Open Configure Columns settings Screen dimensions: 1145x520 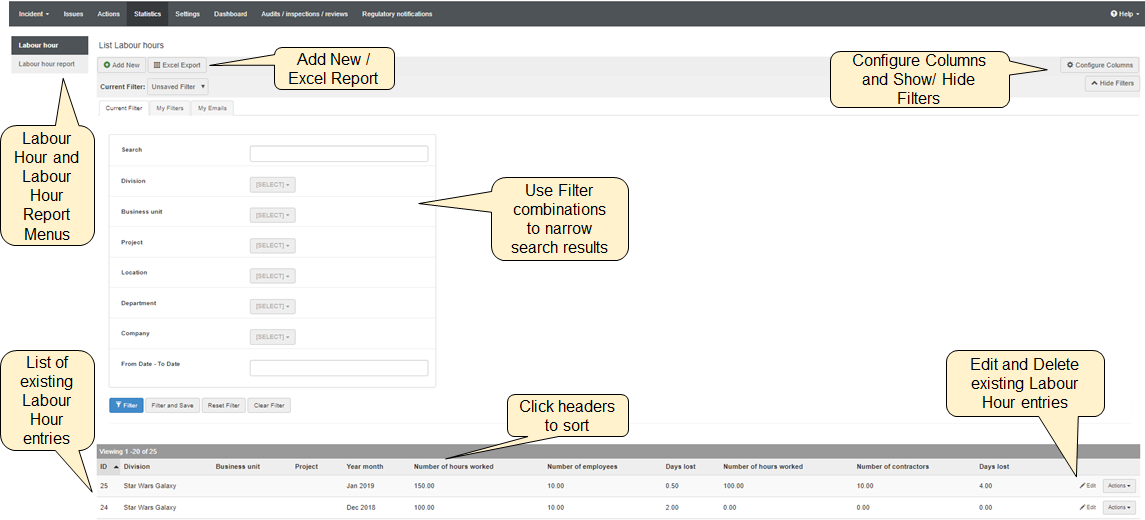(x=1099, y=65)
